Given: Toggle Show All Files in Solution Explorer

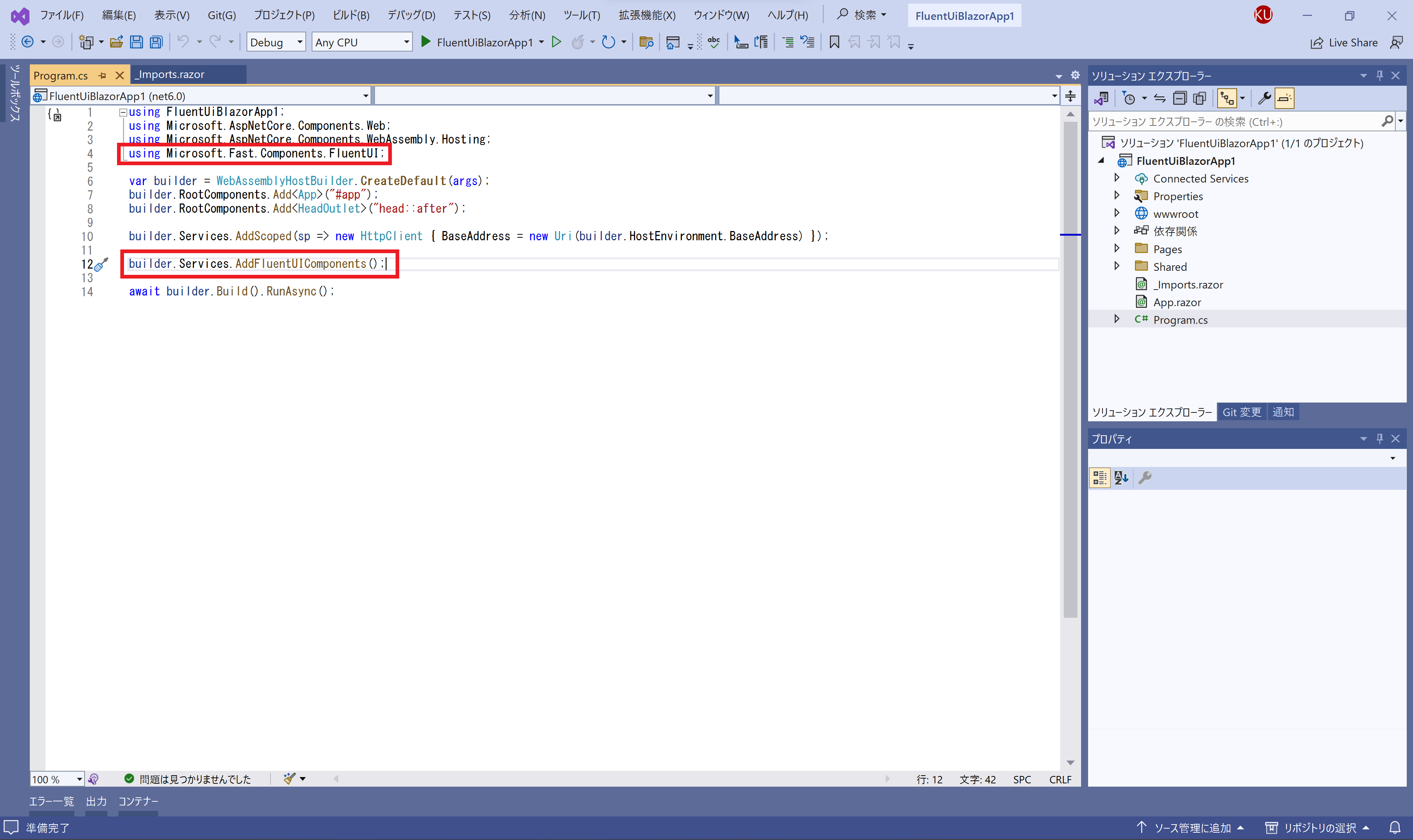Looking at the screenshot, I should 1200,99.
